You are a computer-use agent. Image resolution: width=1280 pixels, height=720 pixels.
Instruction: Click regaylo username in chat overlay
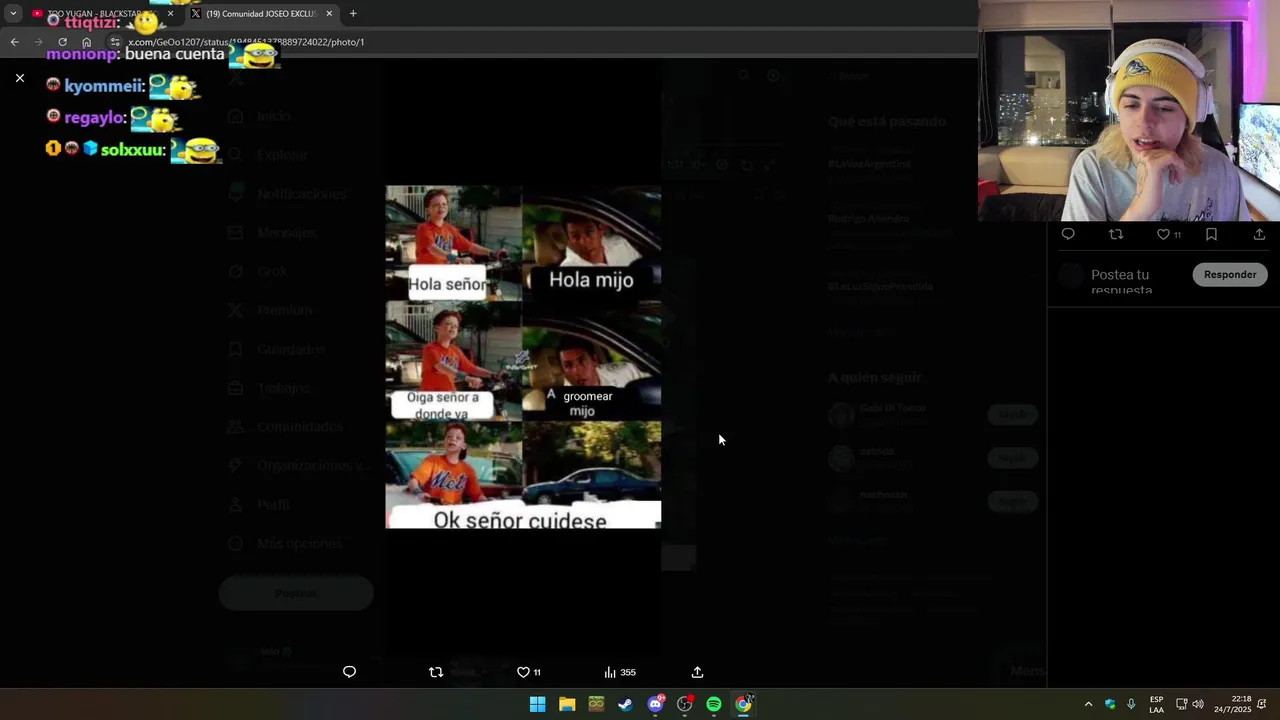(x=95, y=118)
